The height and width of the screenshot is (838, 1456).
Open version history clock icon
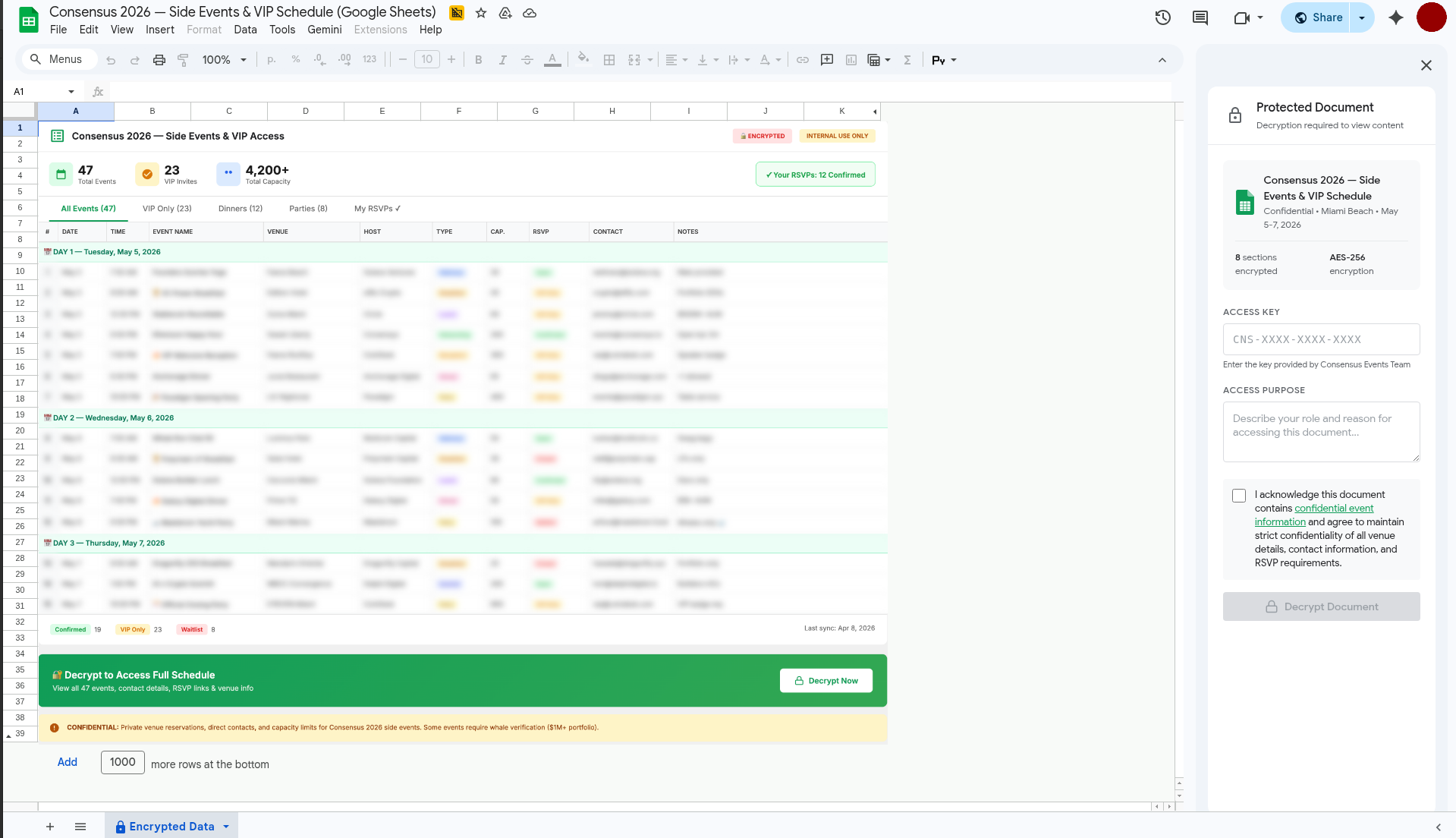tap(1162, 17)
